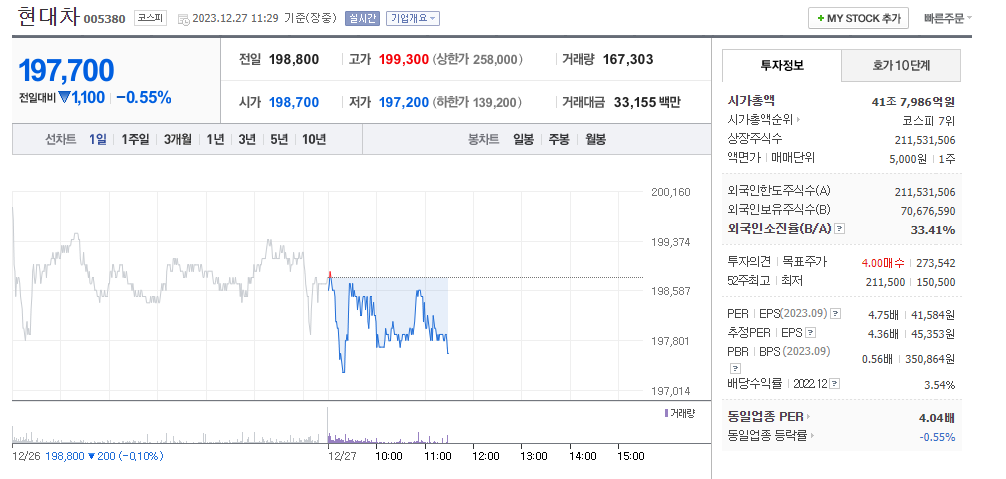The width and height of the screenshot is (1006, 479).
Task: Open 기업개요 dropdown
Action: (413, 19)
